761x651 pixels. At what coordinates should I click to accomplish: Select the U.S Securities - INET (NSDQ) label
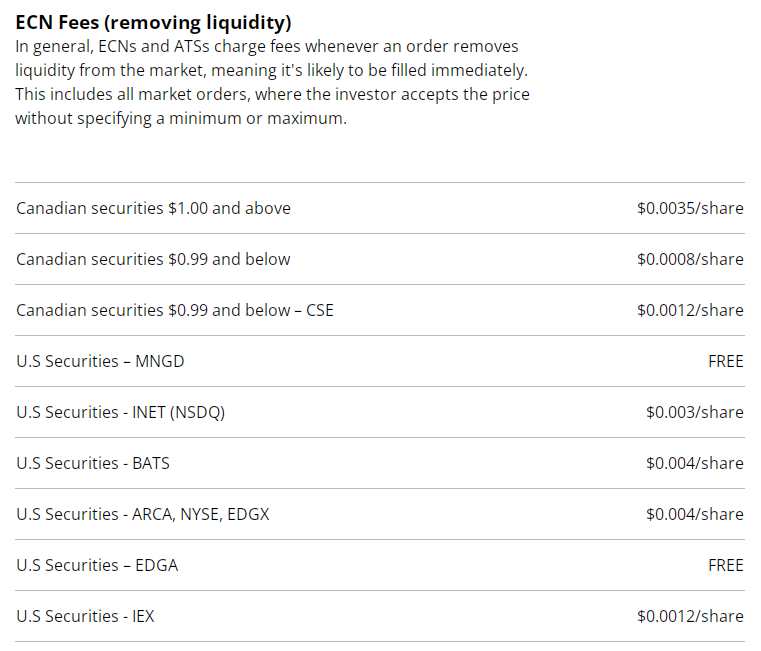coord(120,412)
